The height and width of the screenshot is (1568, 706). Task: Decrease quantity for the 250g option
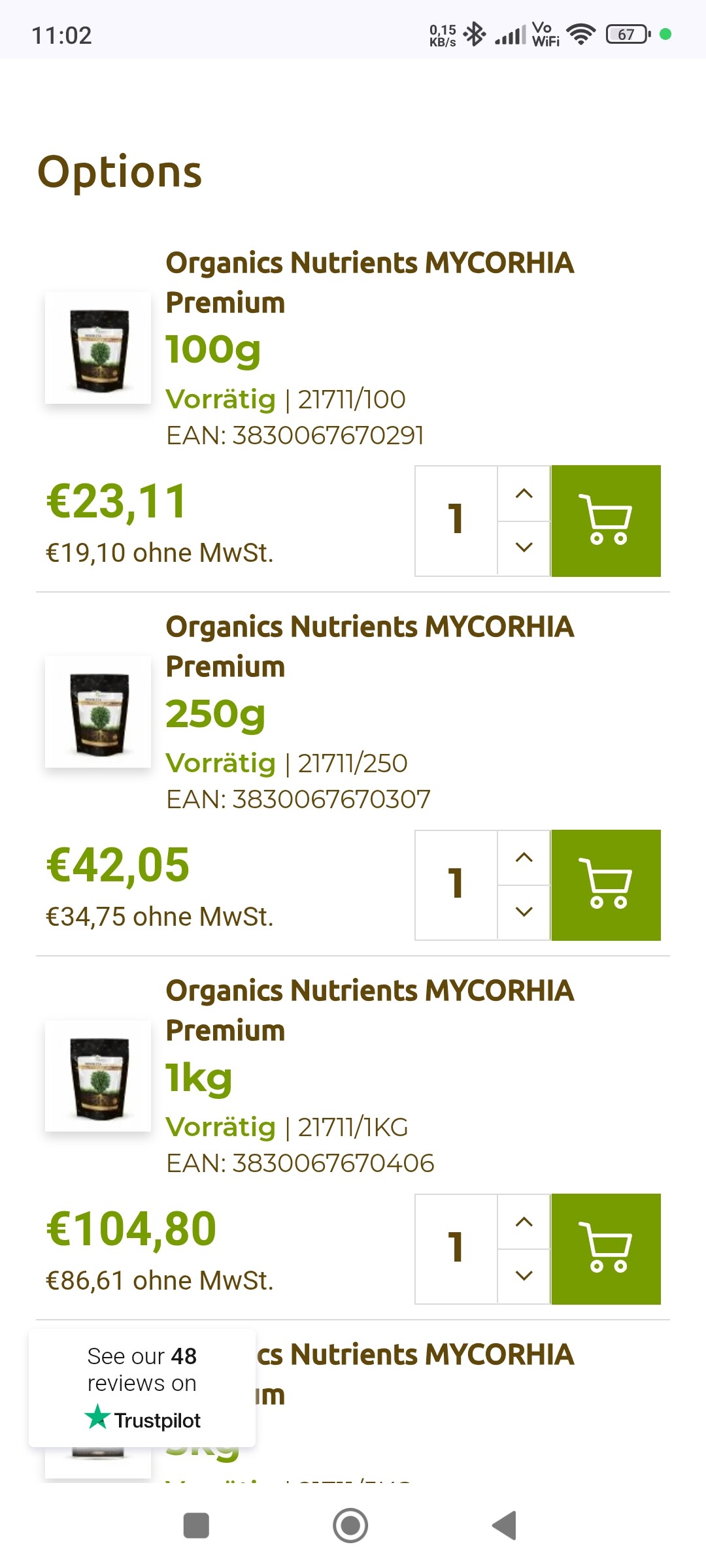coord(524,911)
